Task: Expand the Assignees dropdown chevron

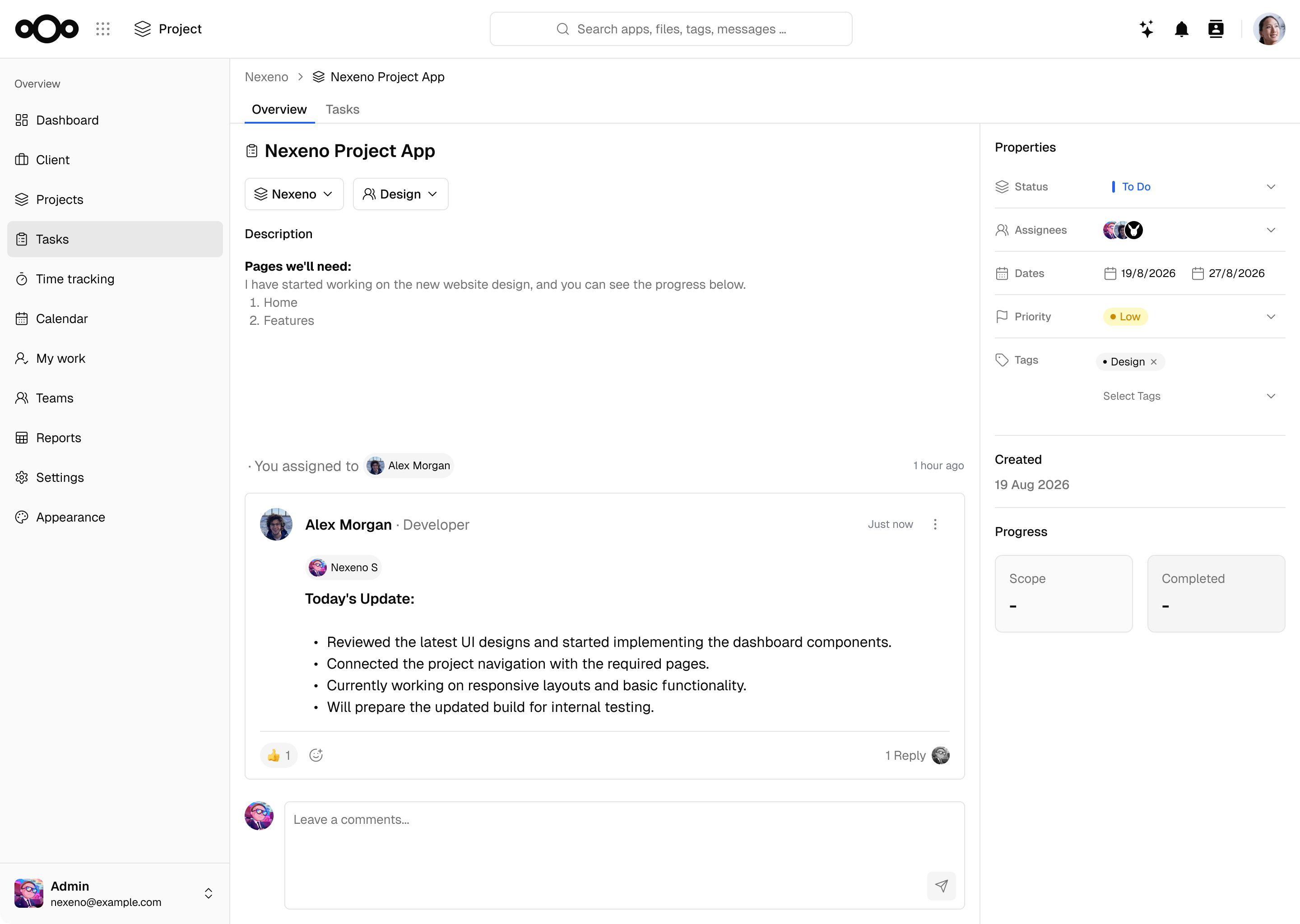Action: 1270,230
